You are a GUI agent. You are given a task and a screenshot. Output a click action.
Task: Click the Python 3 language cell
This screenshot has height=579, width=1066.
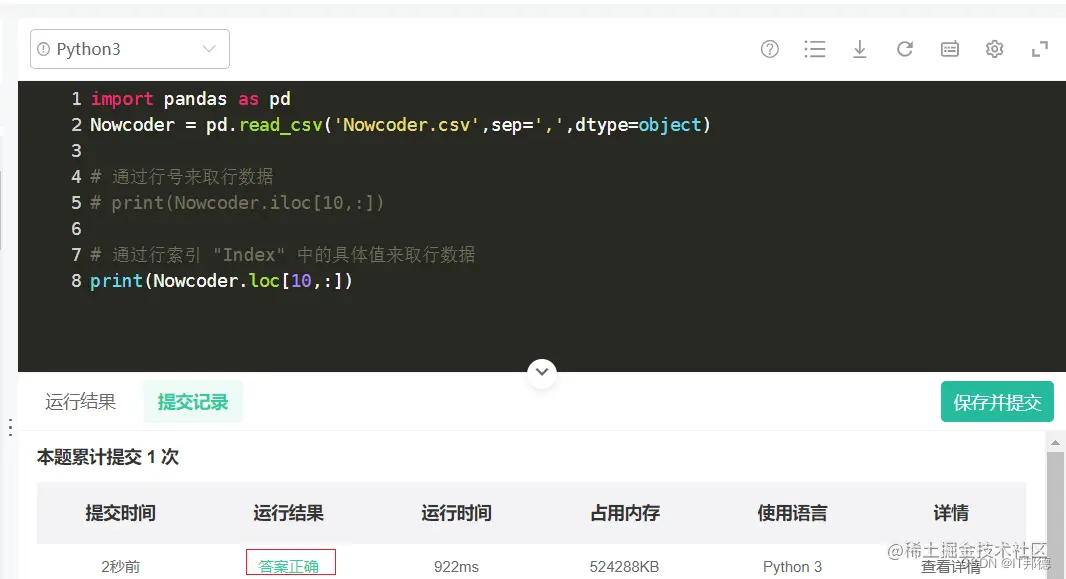[x=792, y=567]
